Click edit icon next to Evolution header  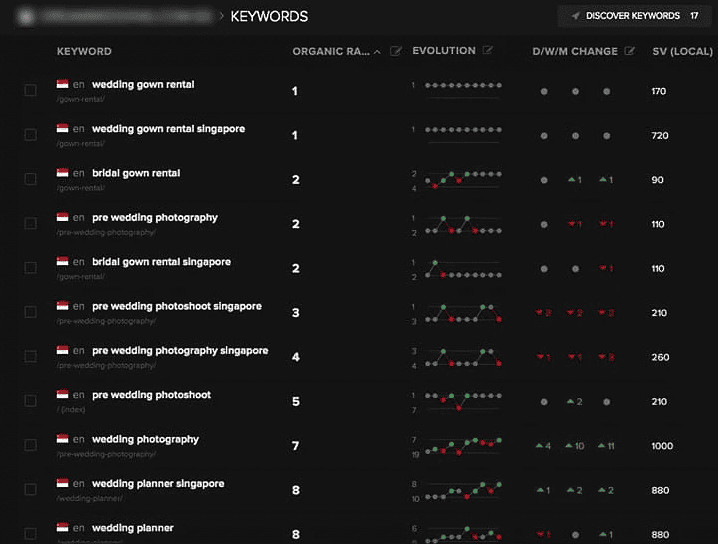[x=488, y=51]
